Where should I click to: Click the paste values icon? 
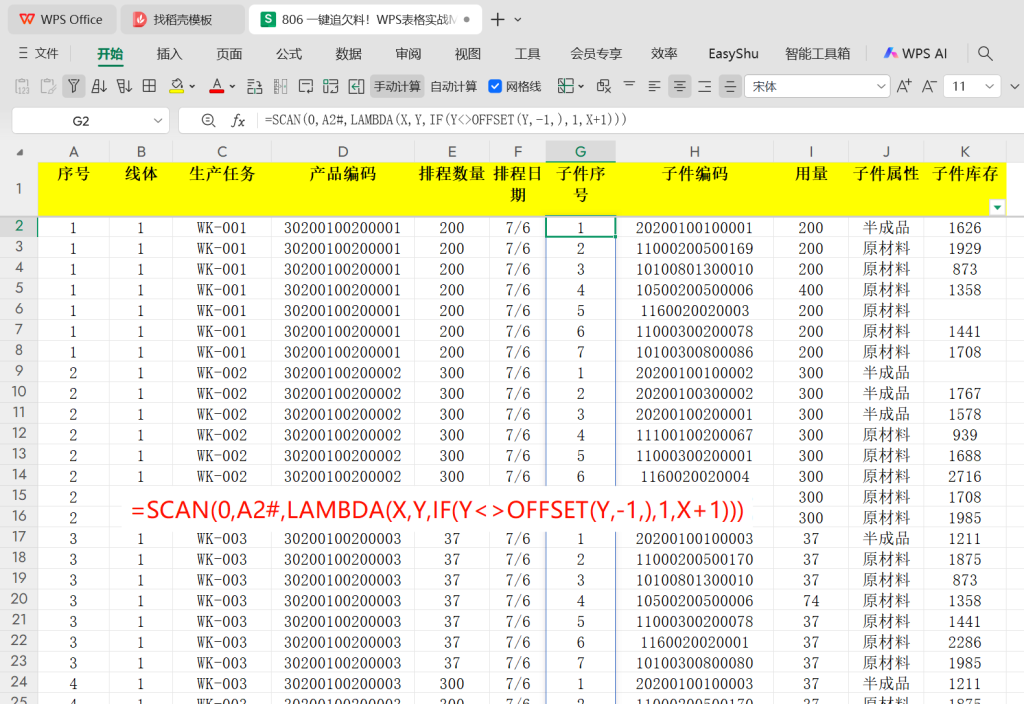tap(22, 86)
